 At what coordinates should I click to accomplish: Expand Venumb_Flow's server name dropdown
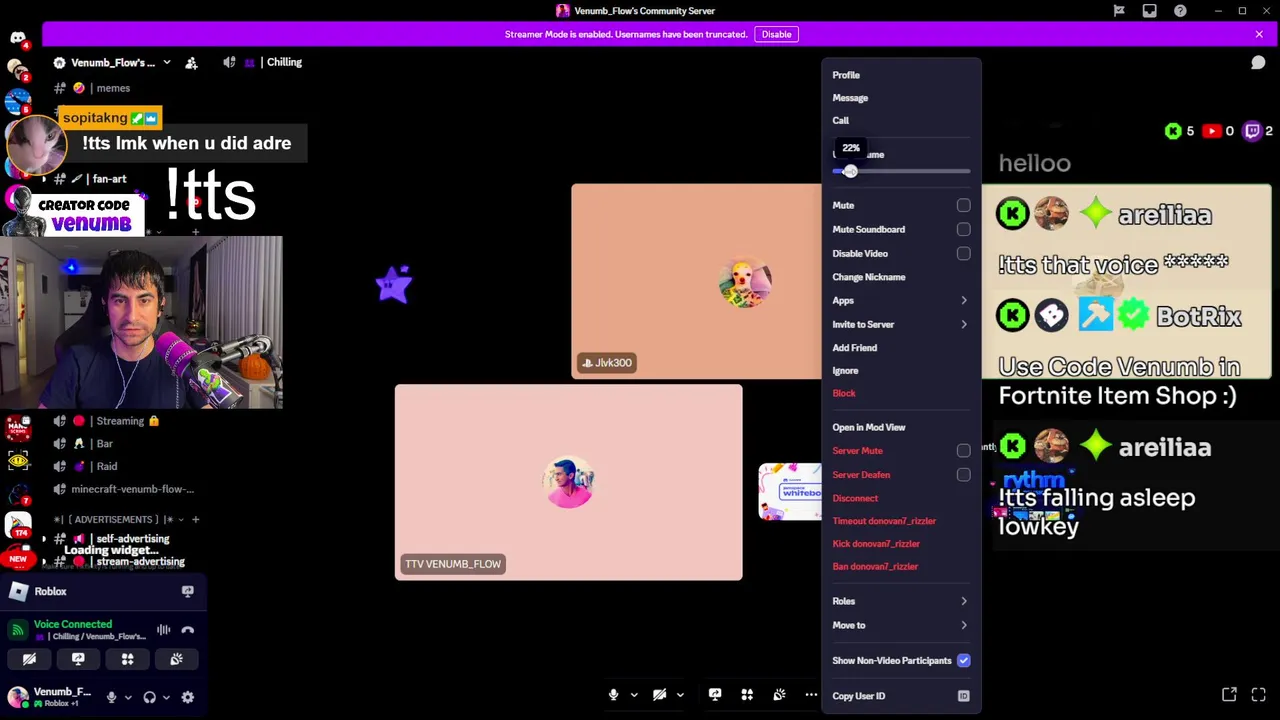click(166, 62)
